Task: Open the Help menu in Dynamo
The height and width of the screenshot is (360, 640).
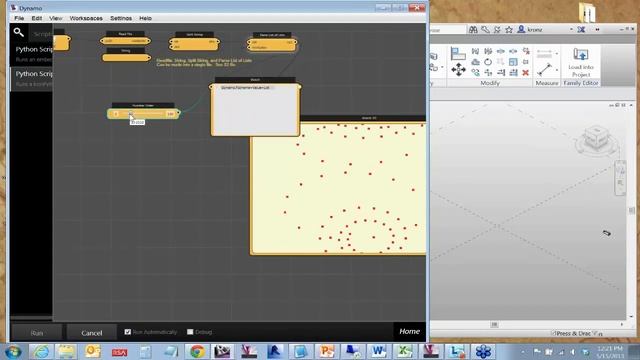Action: pyautogui.click(x=145, y=18)
